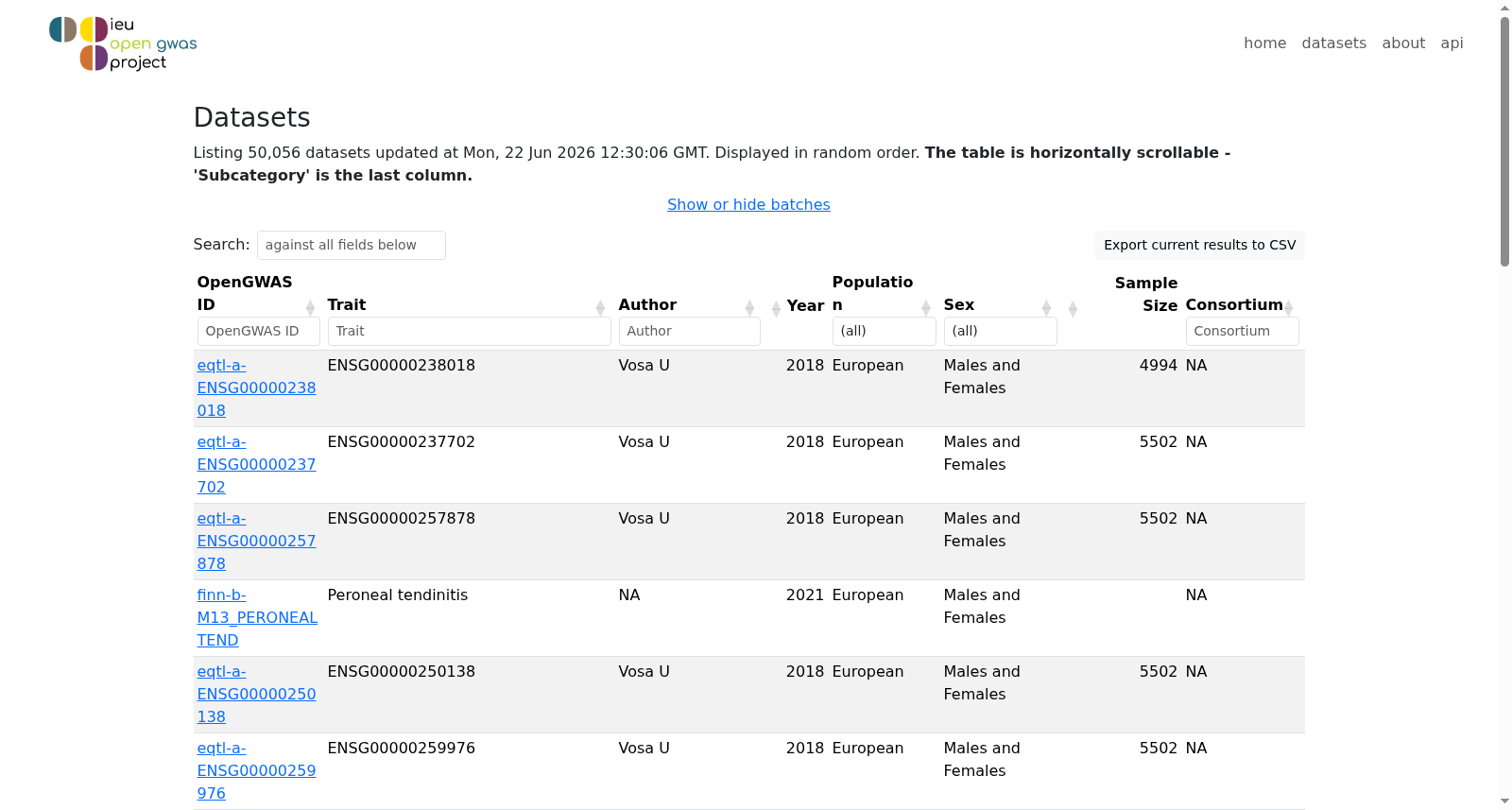Open the Sex (all) filter dropdown
1512x810 pixels.
tap(1000, 331)
